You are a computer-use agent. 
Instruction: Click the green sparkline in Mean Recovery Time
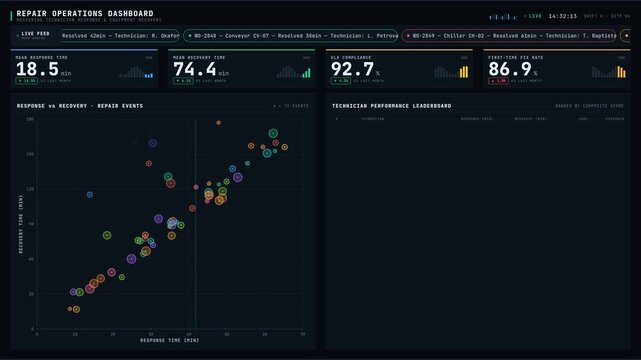(x=294, y=72)
